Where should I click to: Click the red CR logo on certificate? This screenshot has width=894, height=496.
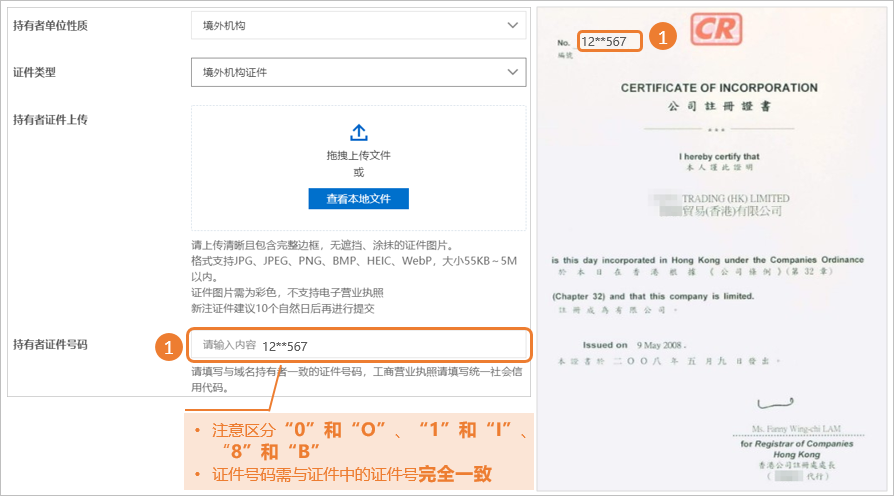click(x=716, y=28)
